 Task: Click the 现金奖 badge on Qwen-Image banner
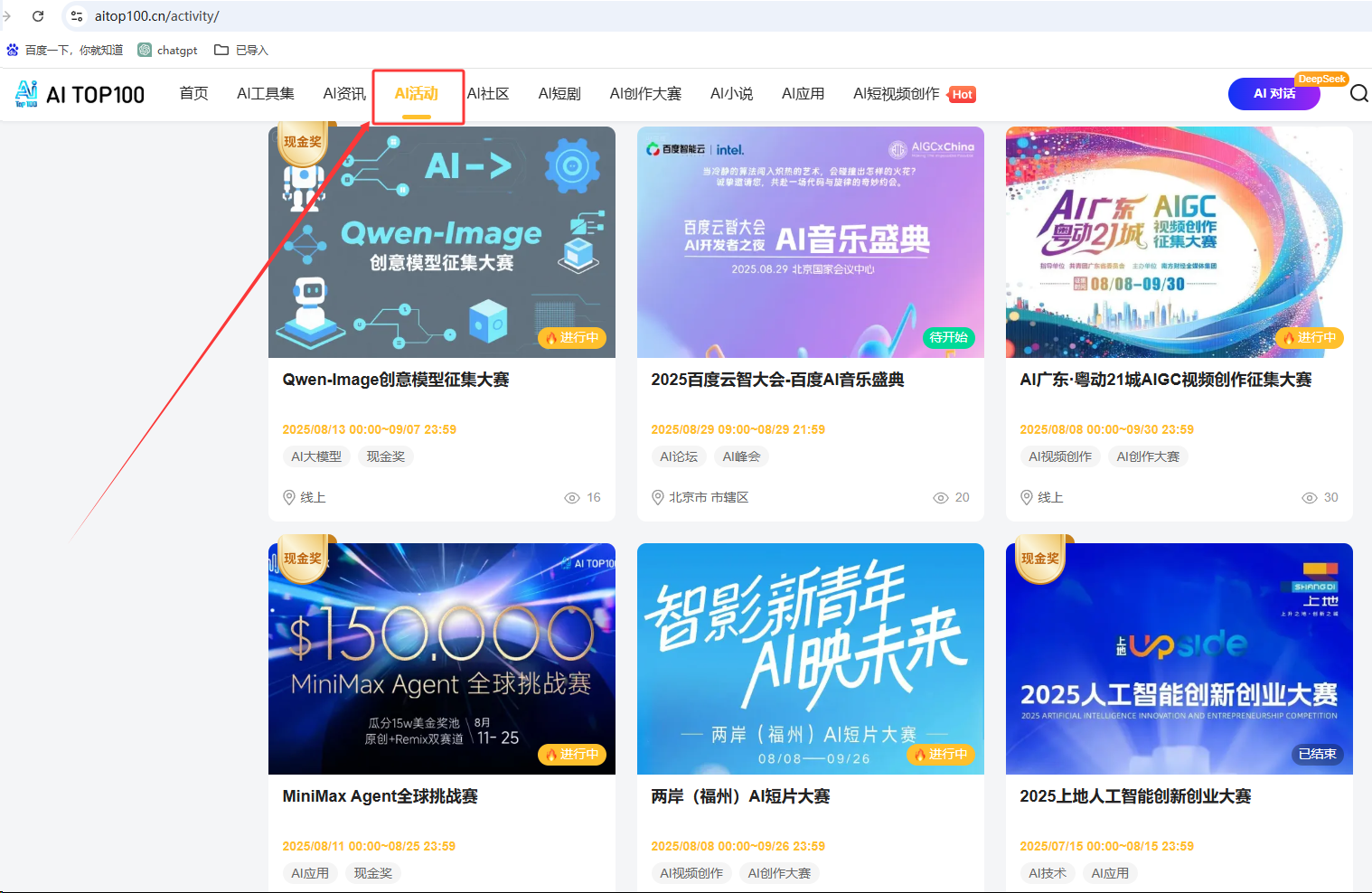(303, 143)
